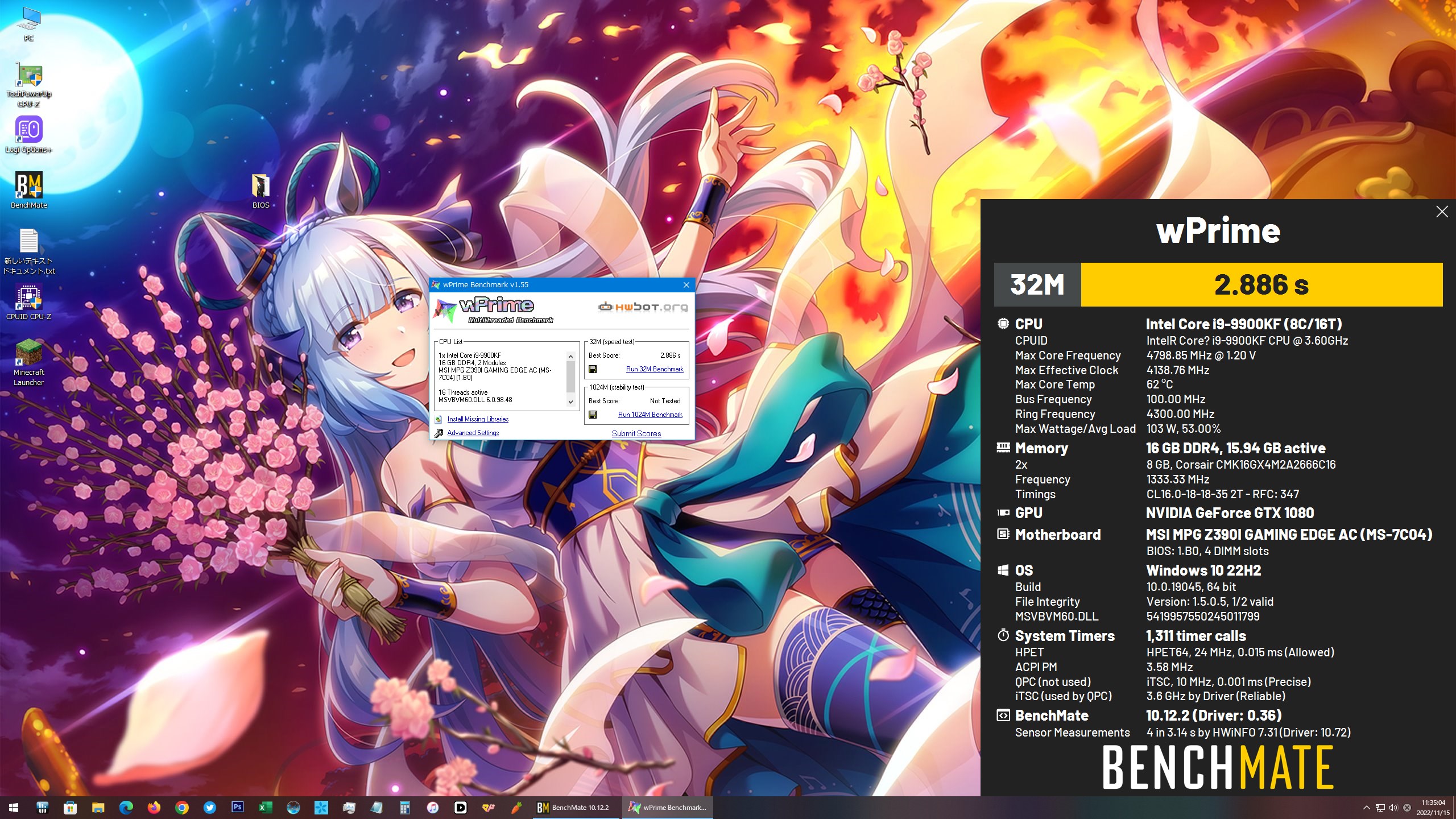Click Submit Scores link
The width and height of the screenshot is (1456, 819).
pyautogui.click(x=636, y=433)
